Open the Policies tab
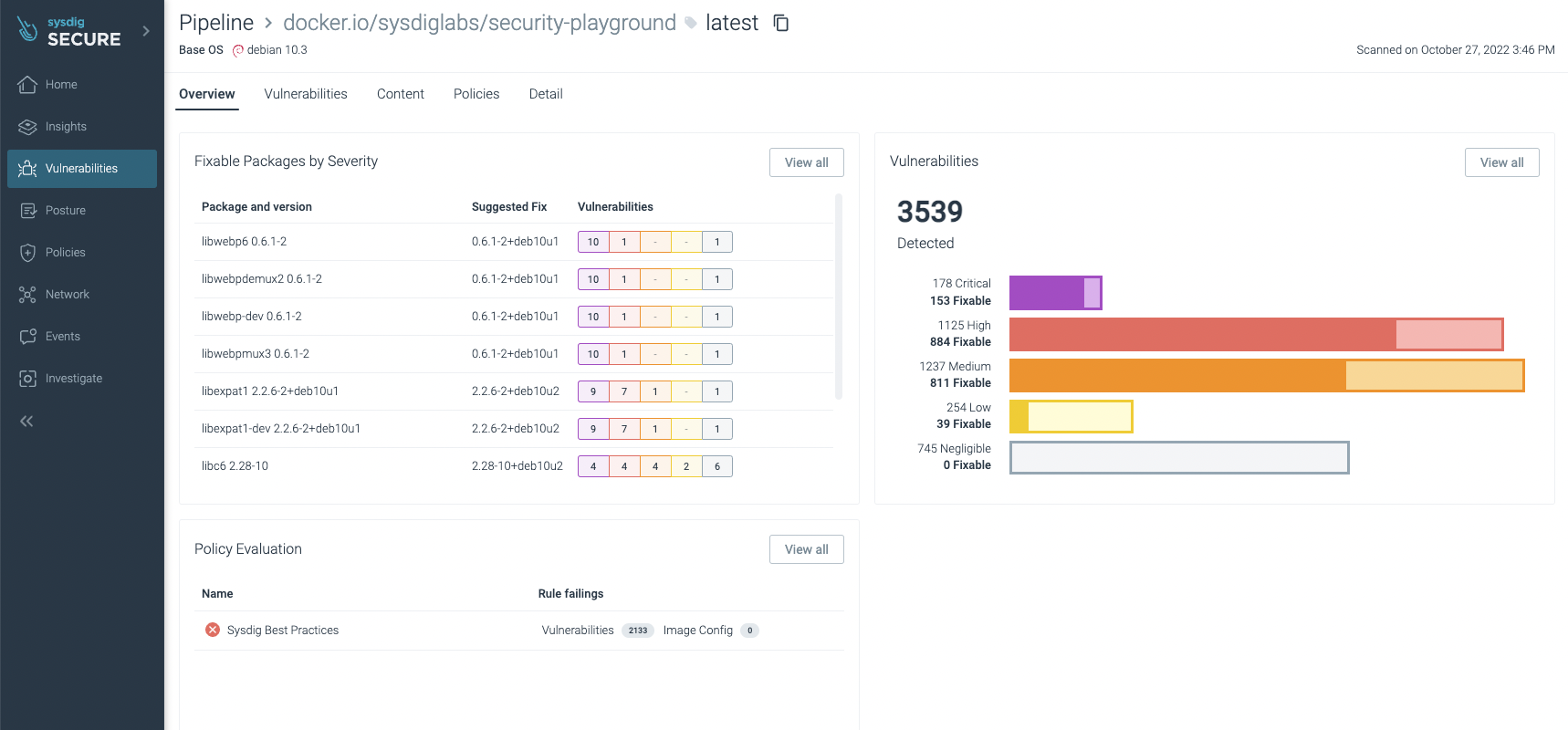Image resolution: width=1568 pixels, height=730 pixels. [x=476, y=94]
